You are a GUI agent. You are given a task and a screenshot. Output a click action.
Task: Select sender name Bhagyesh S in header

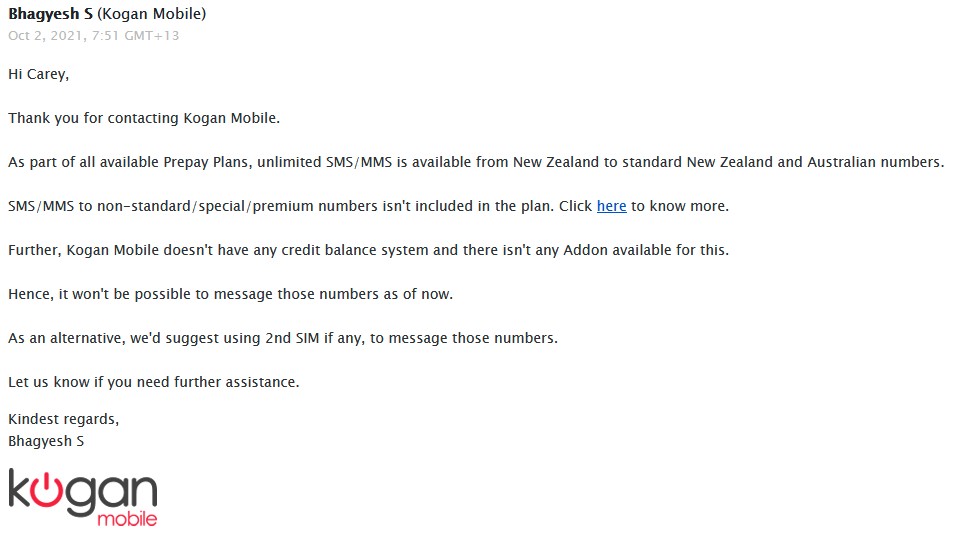pos(51,13)
